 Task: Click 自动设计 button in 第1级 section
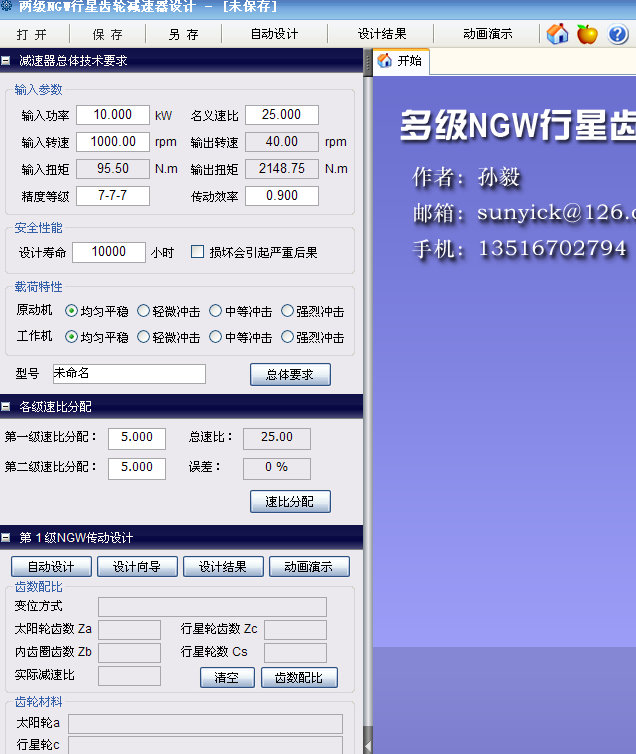click(51, 566)
